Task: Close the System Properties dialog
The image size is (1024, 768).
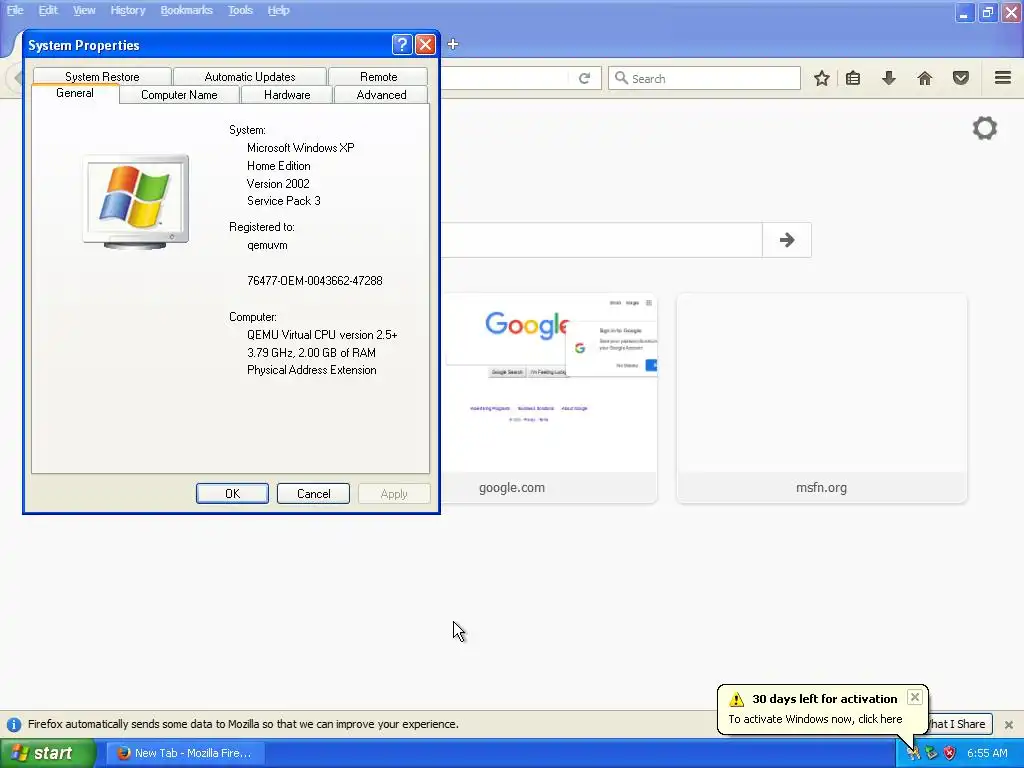Action: (x=425, y=44)
